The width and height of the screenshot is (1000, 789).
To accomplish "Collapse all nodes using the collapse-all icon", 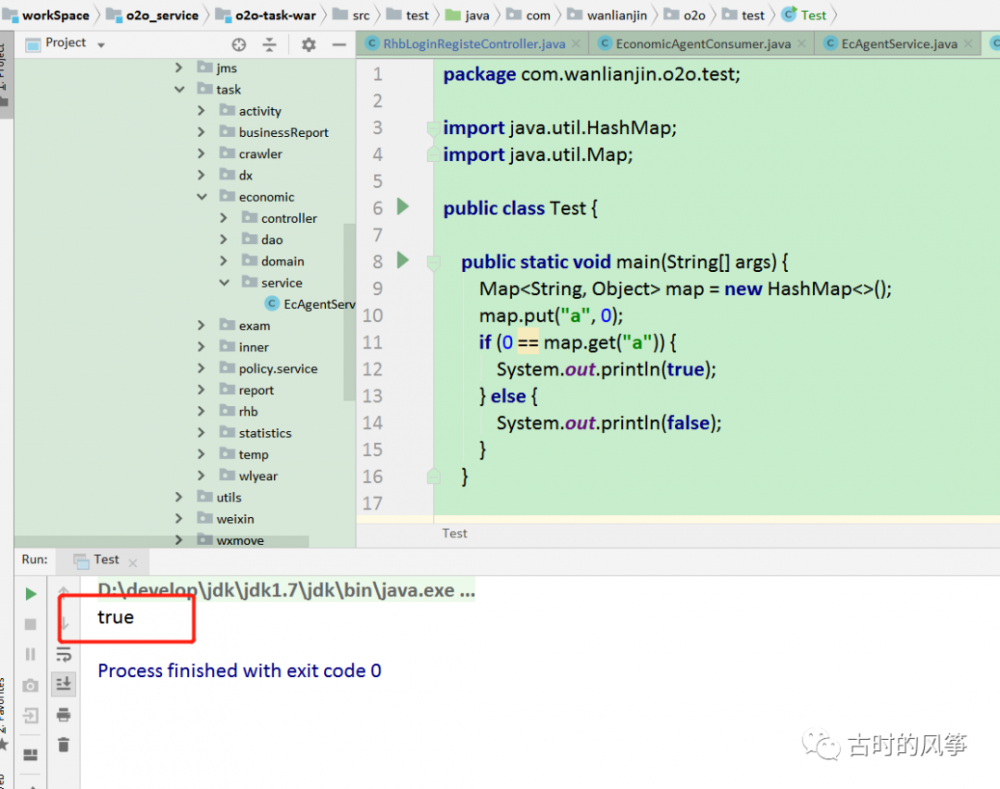I will click(269, 44).
